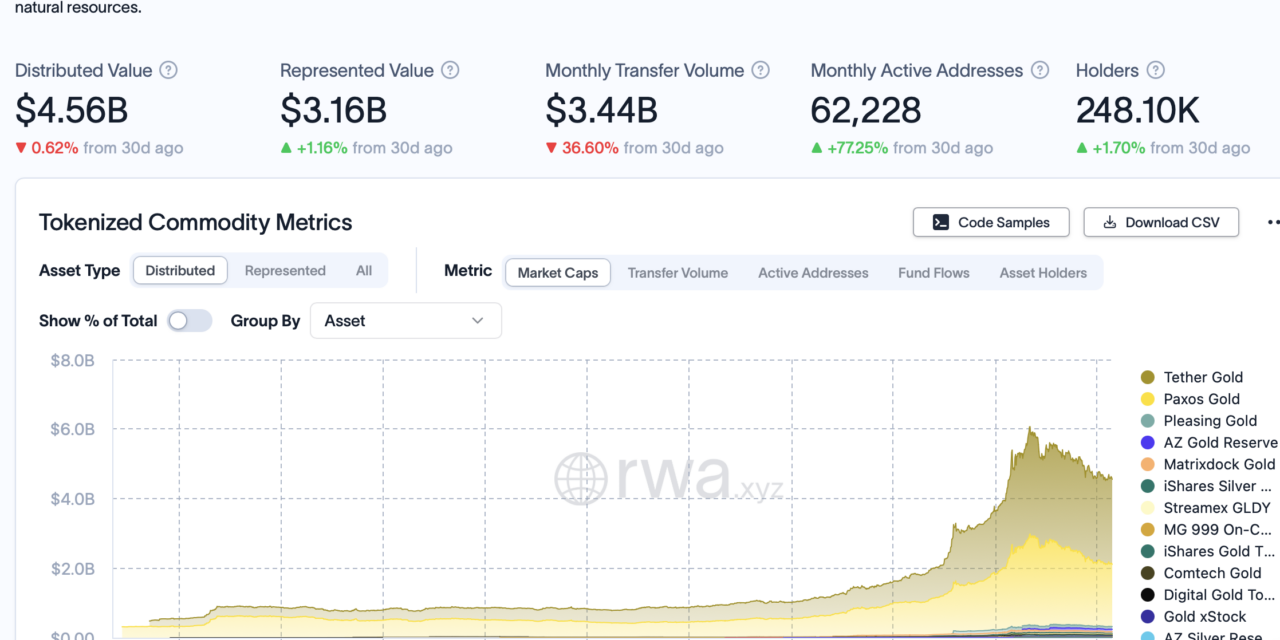
Task: Toggle Comtech Gold legend swatch
Action: click(1148, 573)
